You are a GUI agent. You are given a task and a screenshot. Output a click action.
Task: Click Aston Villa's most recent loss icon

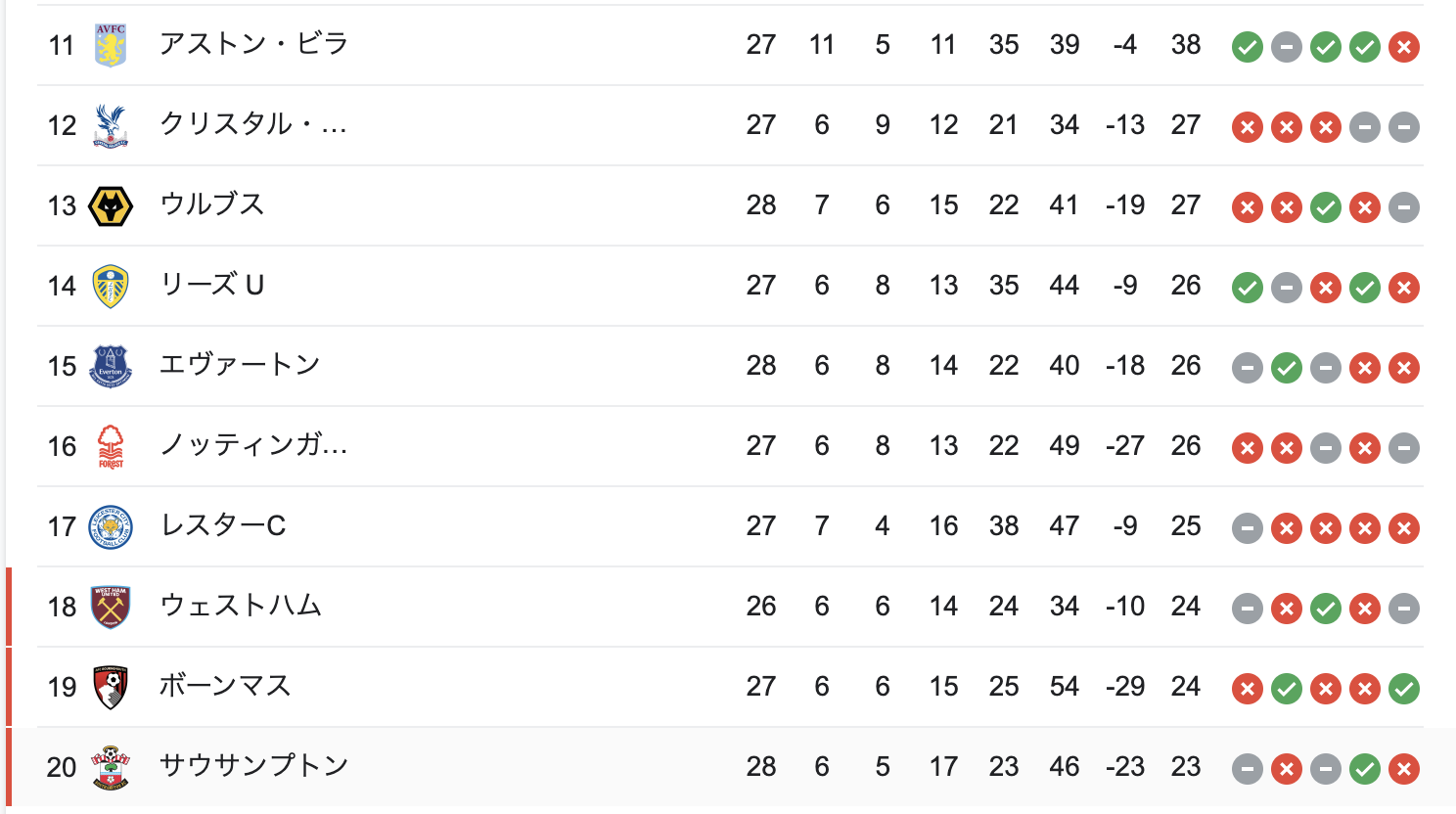coord(1404,46)
